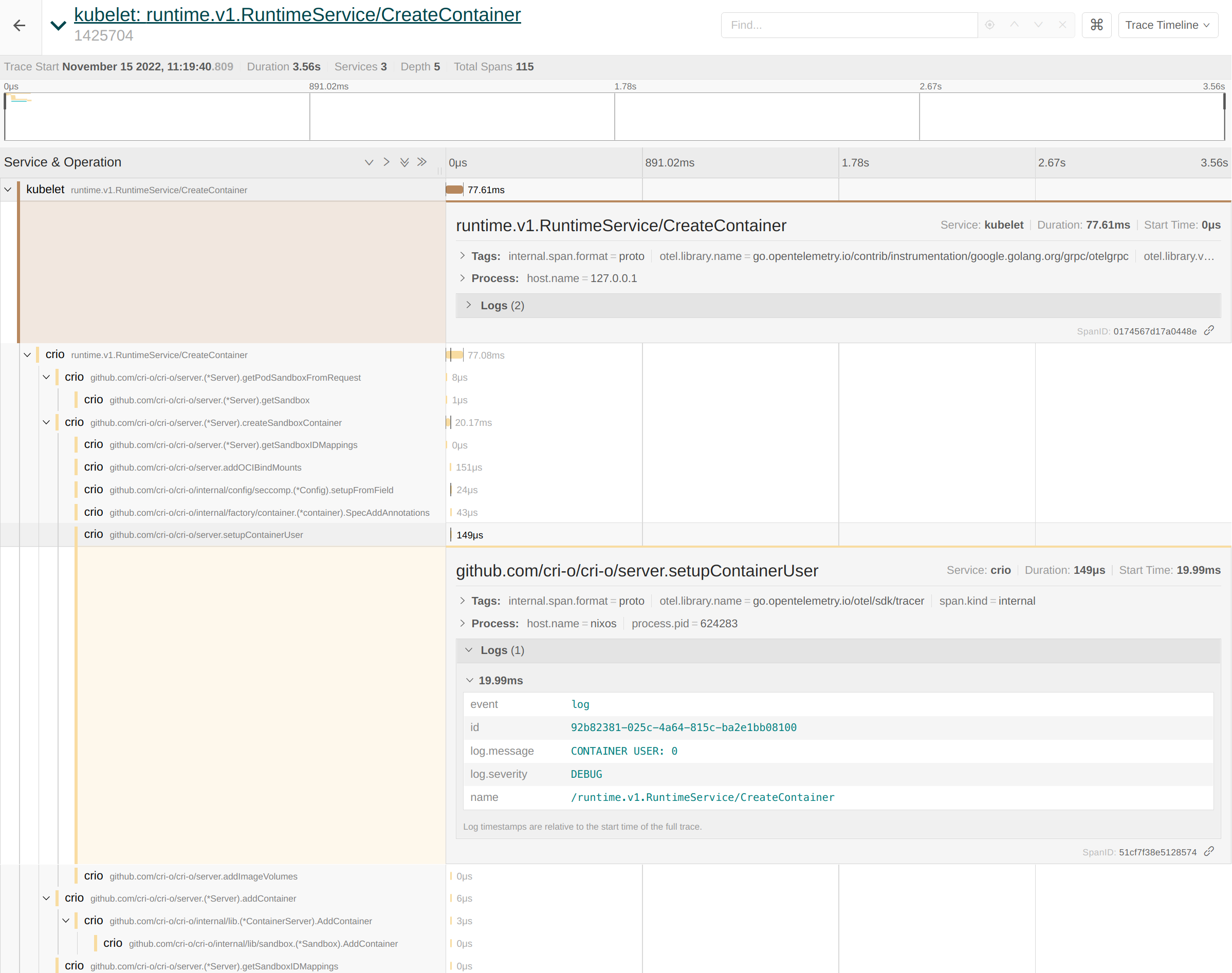Clear search with the X icon
The image size is (1232, 973).
coord(1062,25)
